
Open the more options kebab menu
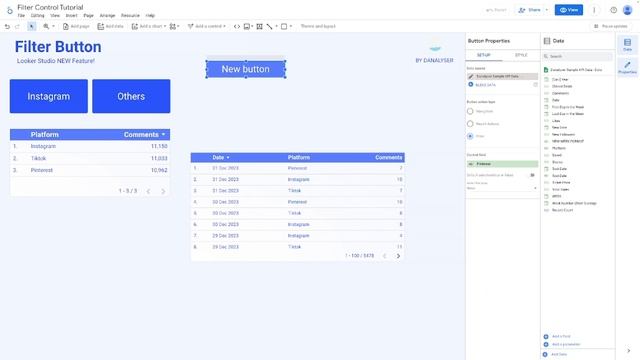click(x=594, y=10)
